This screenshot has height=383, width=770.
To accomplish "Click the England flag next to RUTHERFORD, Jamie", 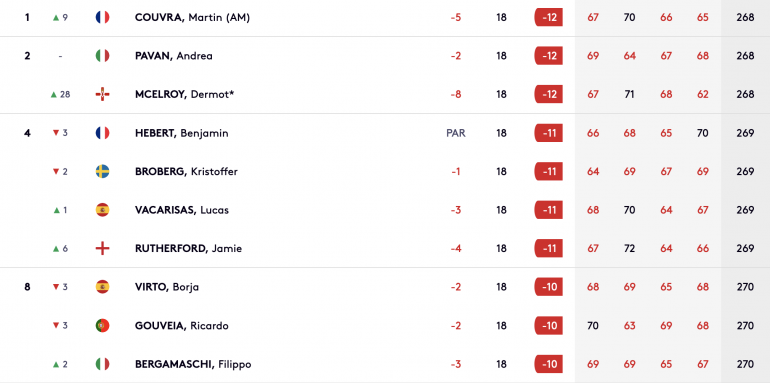I will pos(102,248).
